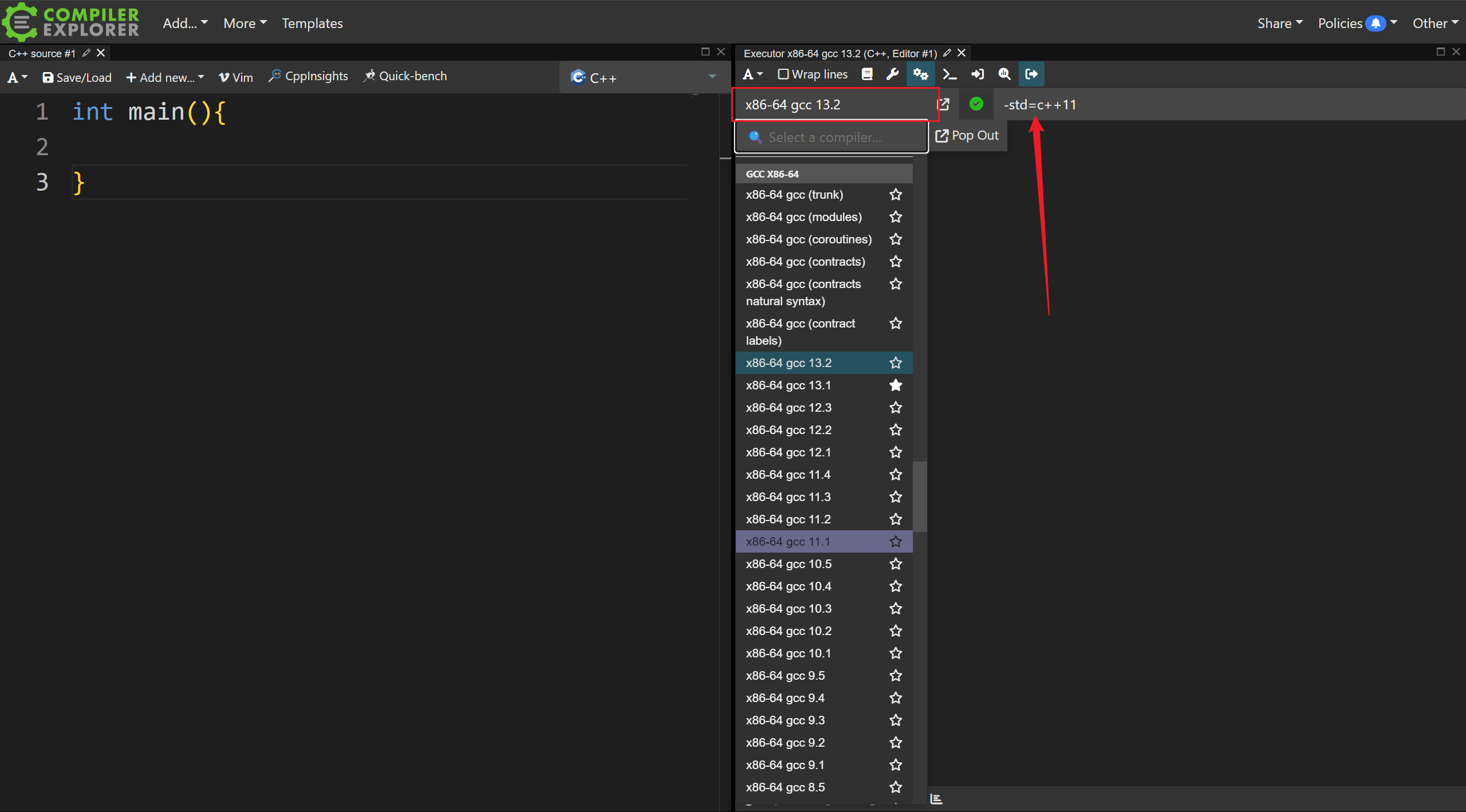Click the compiler list scrollbar thumb
The height and width of the screenshot is (812, 1466).
(x=920, y=496)
